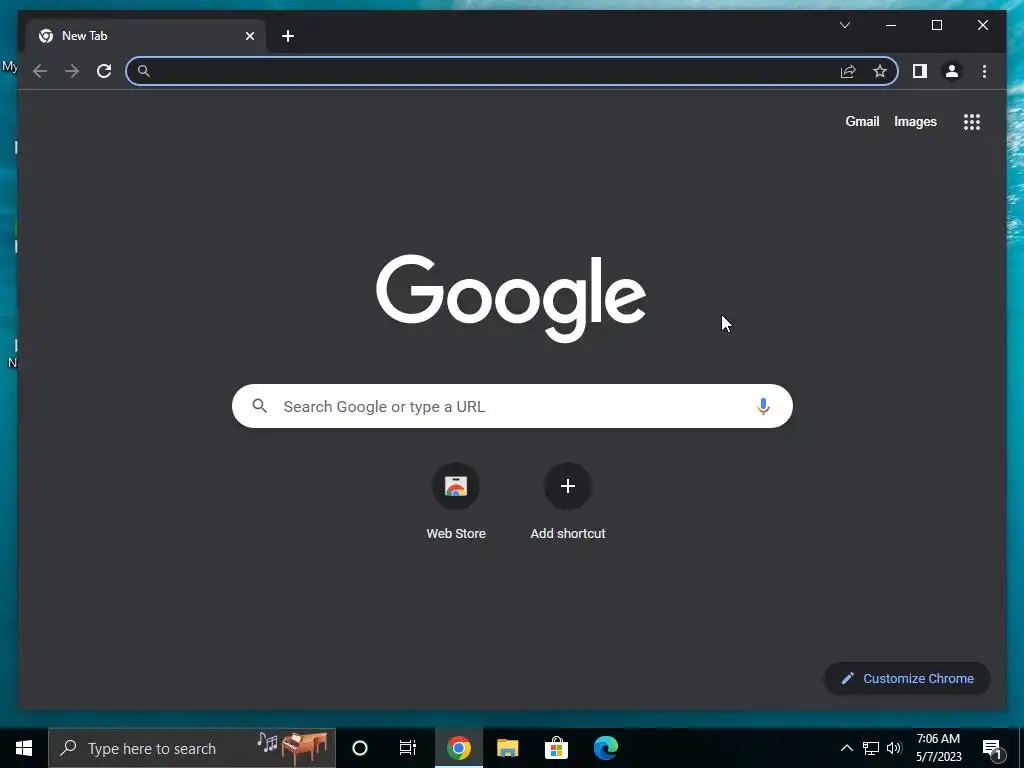Open the Images link
Viewport: 1024px width, 768px height.
point(915,121)
